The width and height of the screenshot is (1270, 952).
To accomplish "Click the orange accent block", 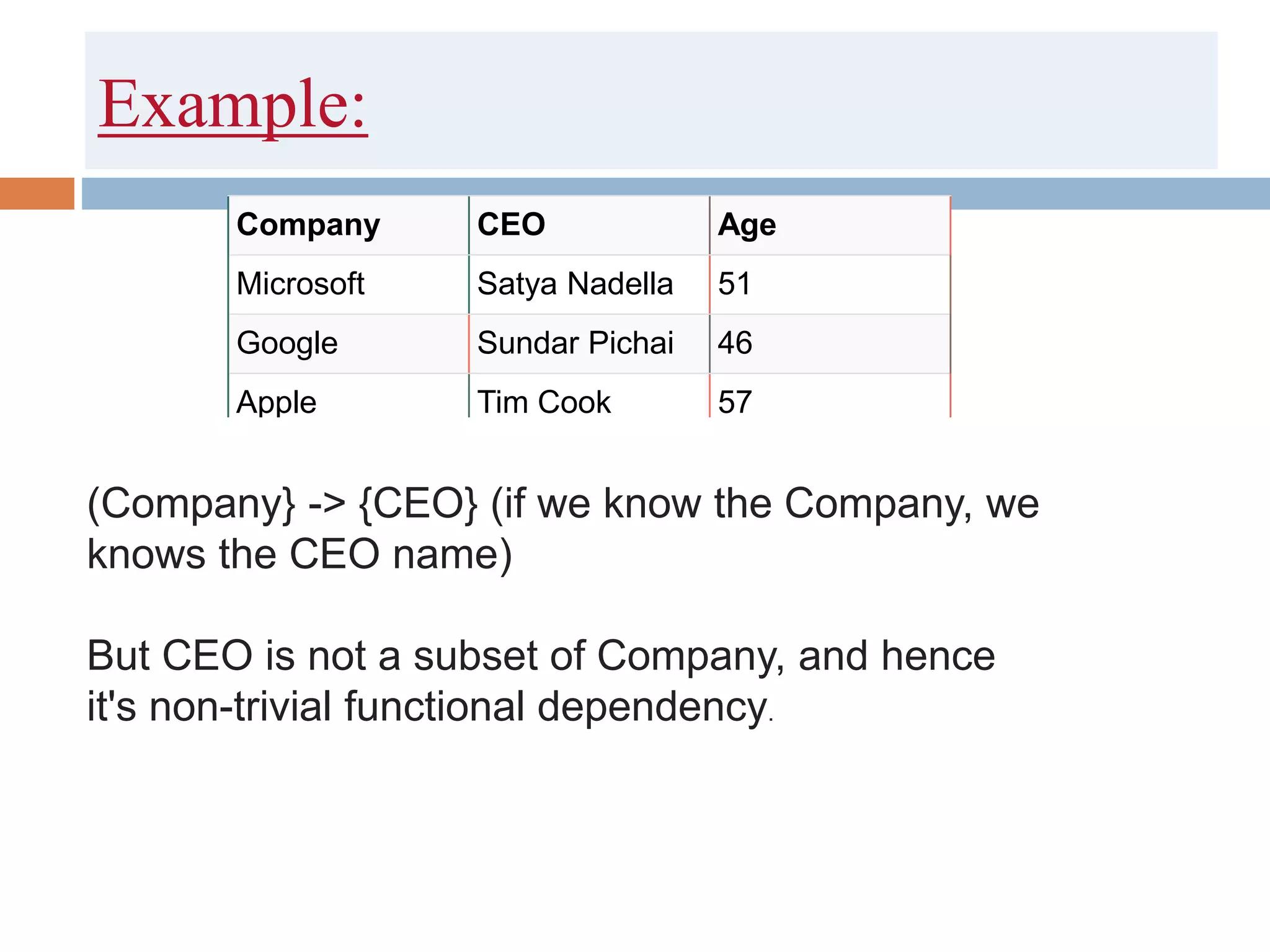I will click(x=37, y=193).
